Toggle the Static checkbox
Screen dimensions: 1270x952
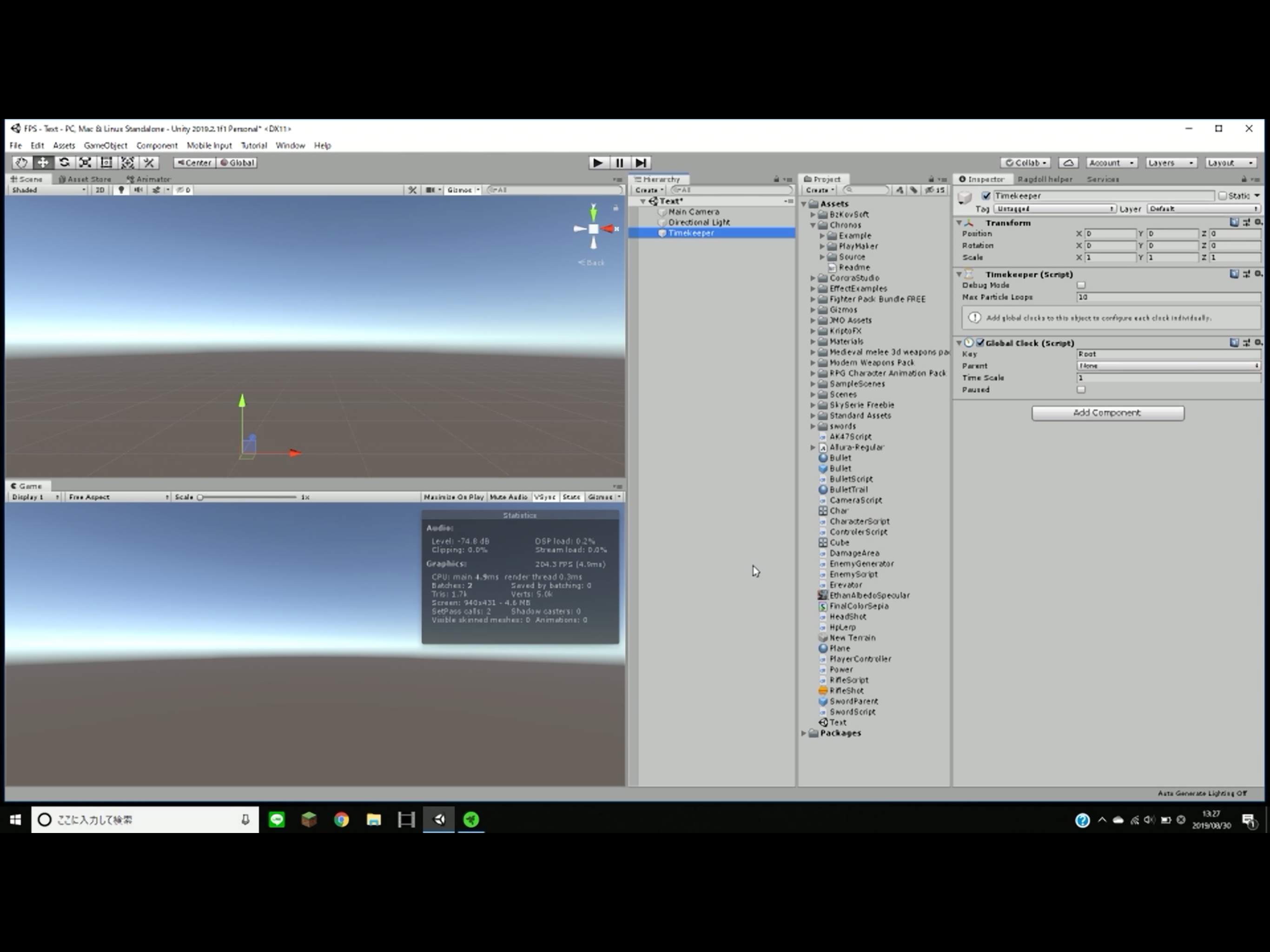click(x=1222, y=196)
